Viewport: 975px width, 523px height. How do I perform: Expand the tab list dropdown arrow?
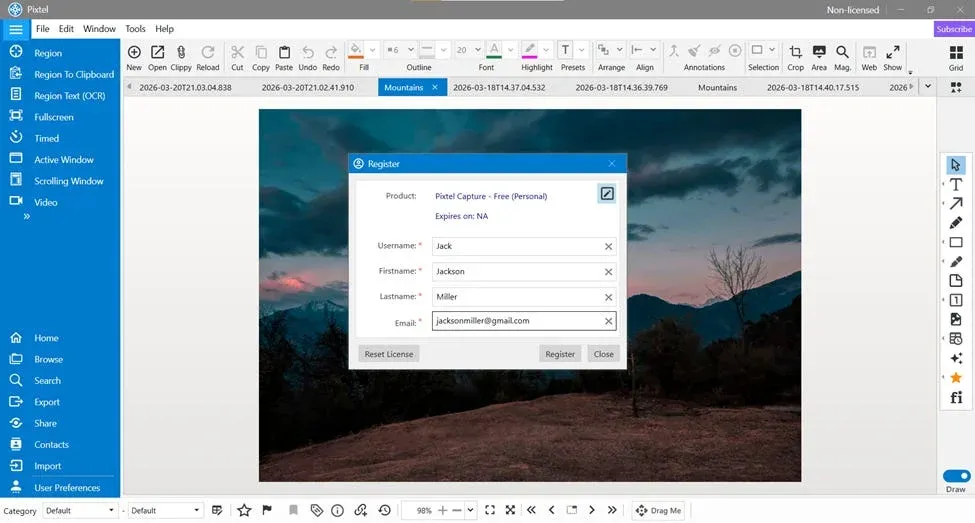click(x=928, y=87)
